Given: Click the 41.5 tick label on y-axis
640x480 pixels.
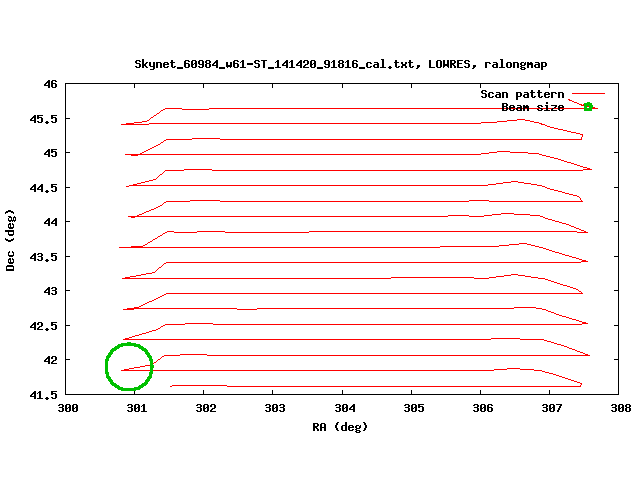Looking at the screenshot, I should (x=43, y=394).
